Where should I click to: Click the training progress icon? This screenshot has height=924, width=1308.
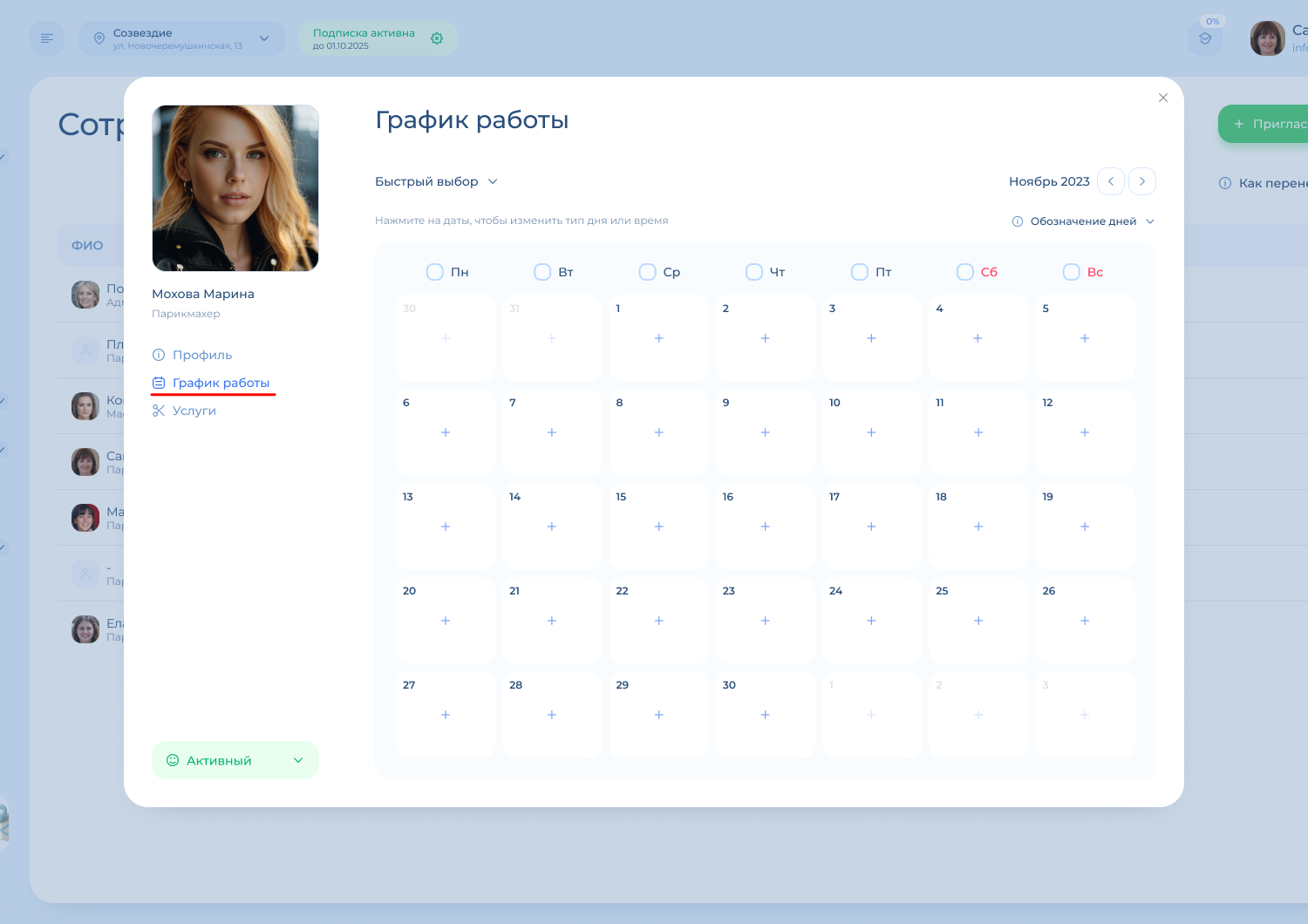tap(1205, 38)
